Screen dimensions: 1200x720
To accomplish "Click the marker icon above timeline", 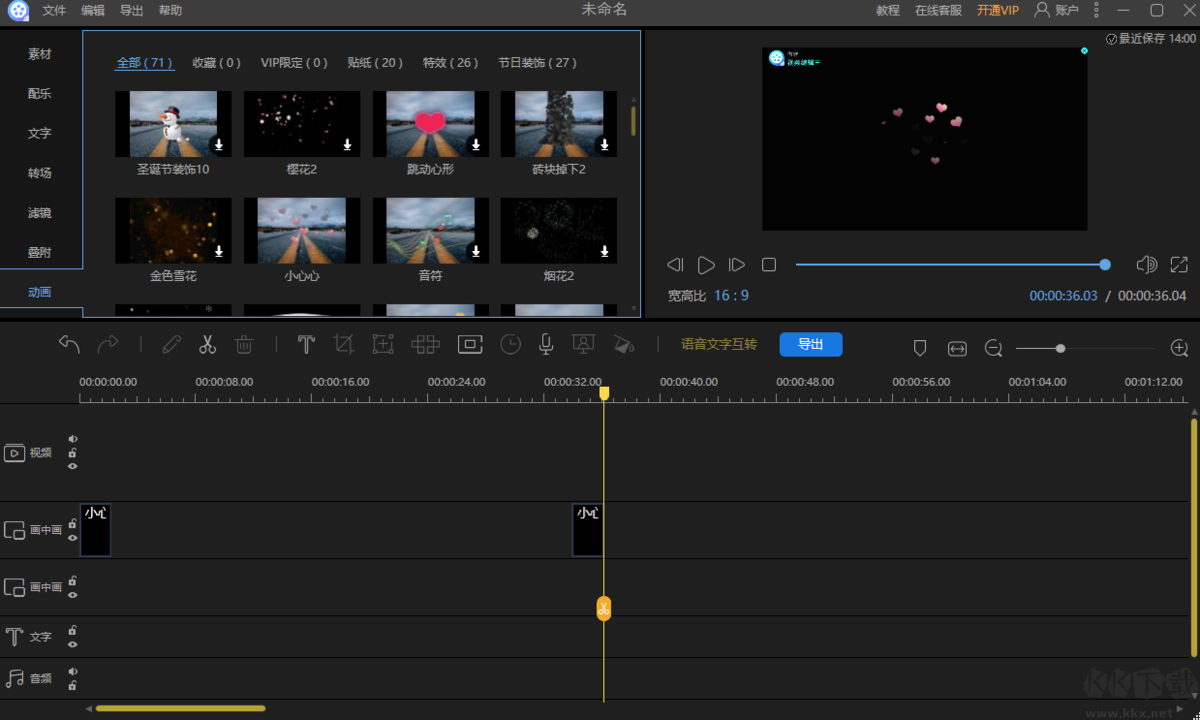I will tap(920, 348).
